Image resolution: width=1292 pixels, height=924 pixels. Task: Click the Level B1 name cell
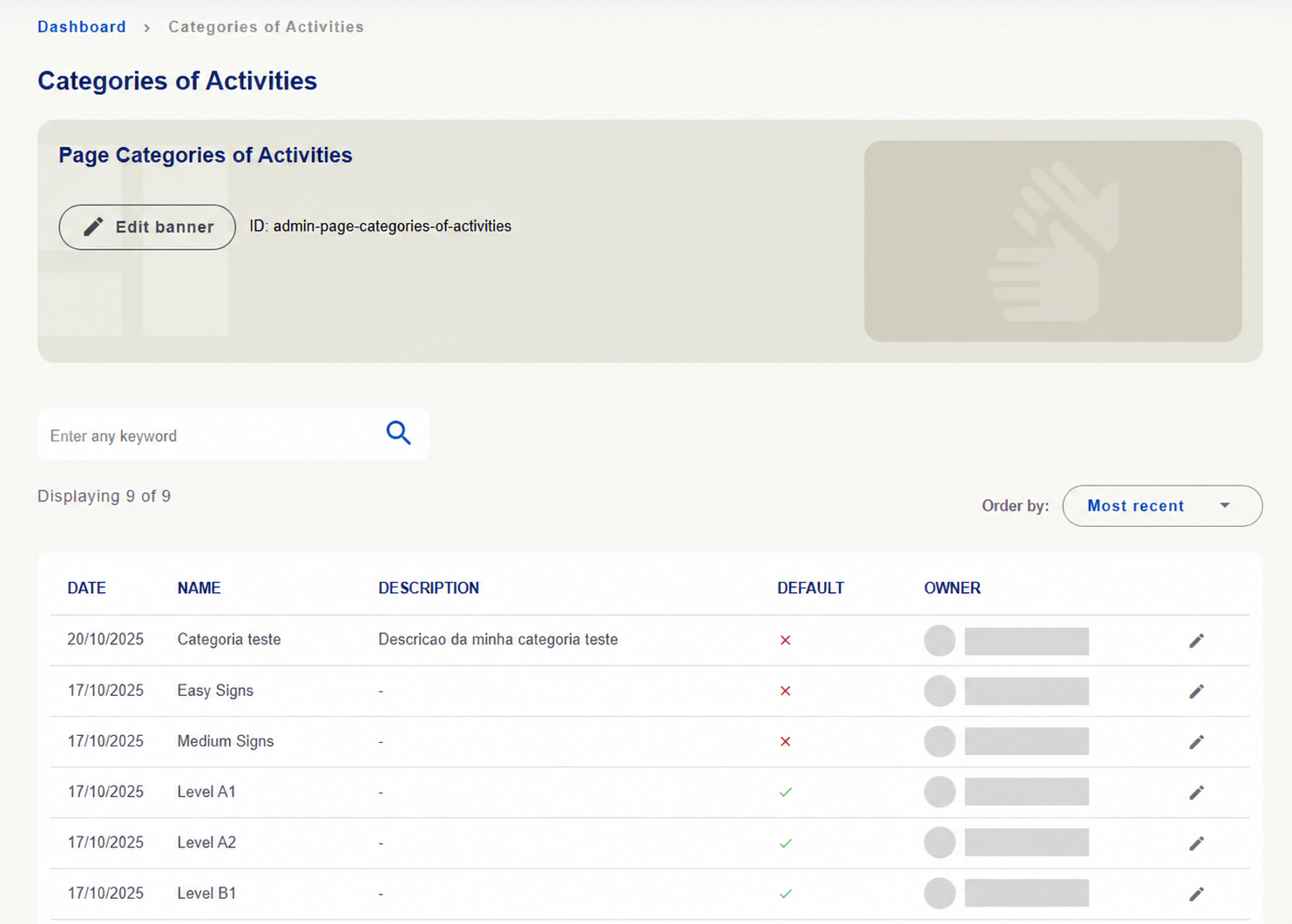[x=206, y=893]
